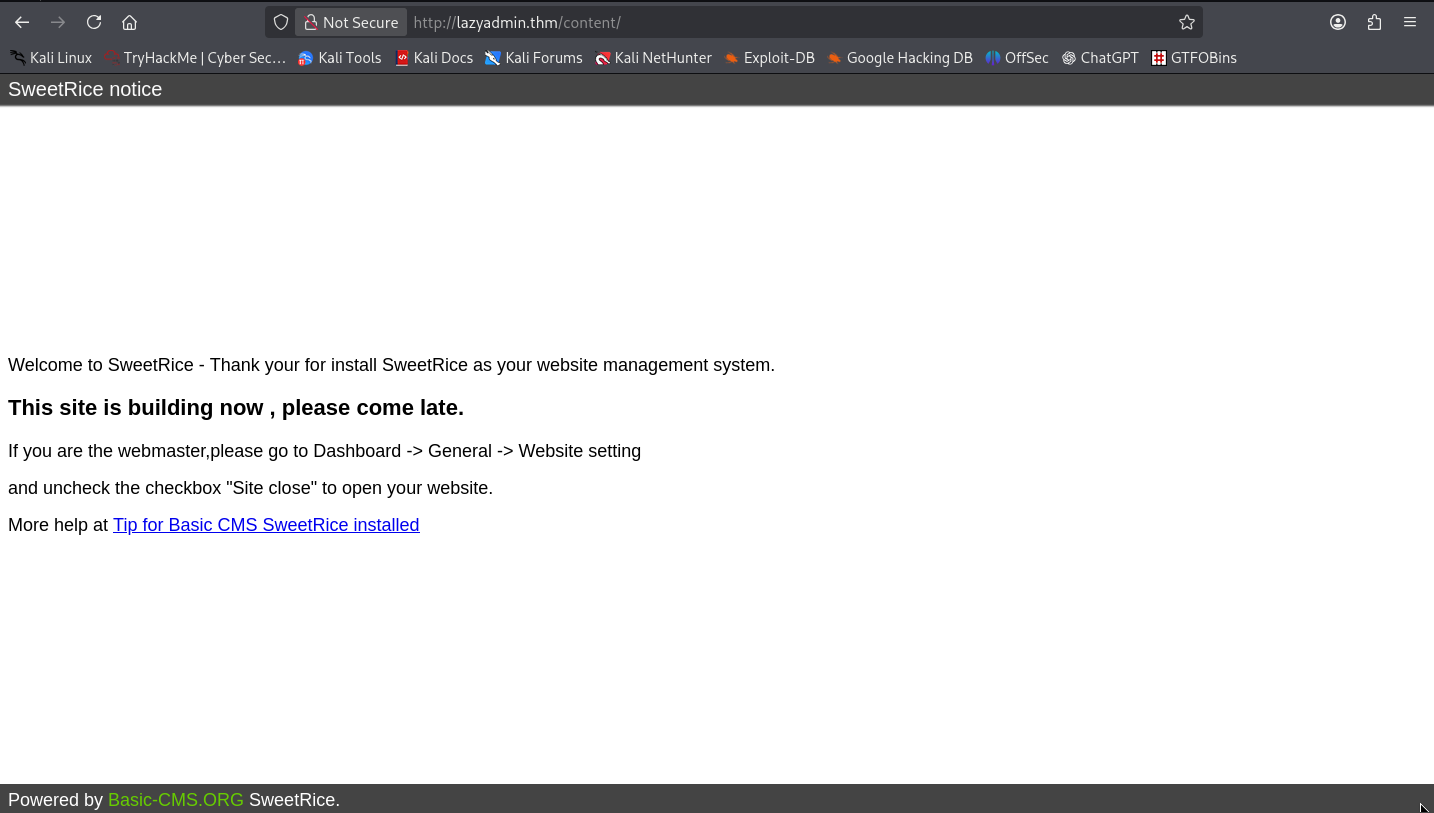Open the extensions puzzle icon

coord(1374,22)
